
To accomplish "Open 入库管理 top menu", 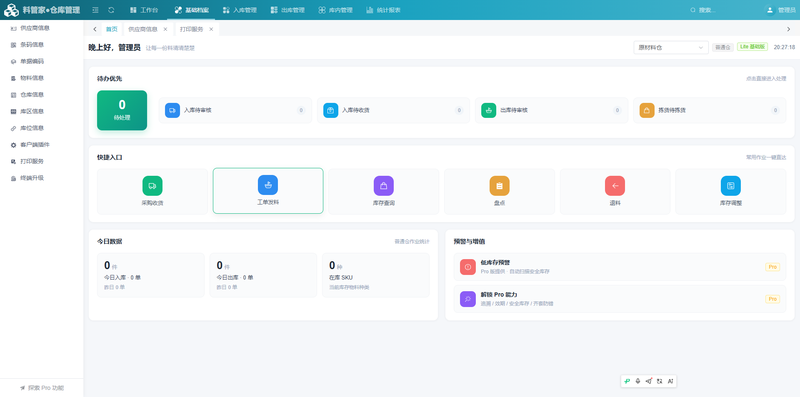I will pos(240,10).
